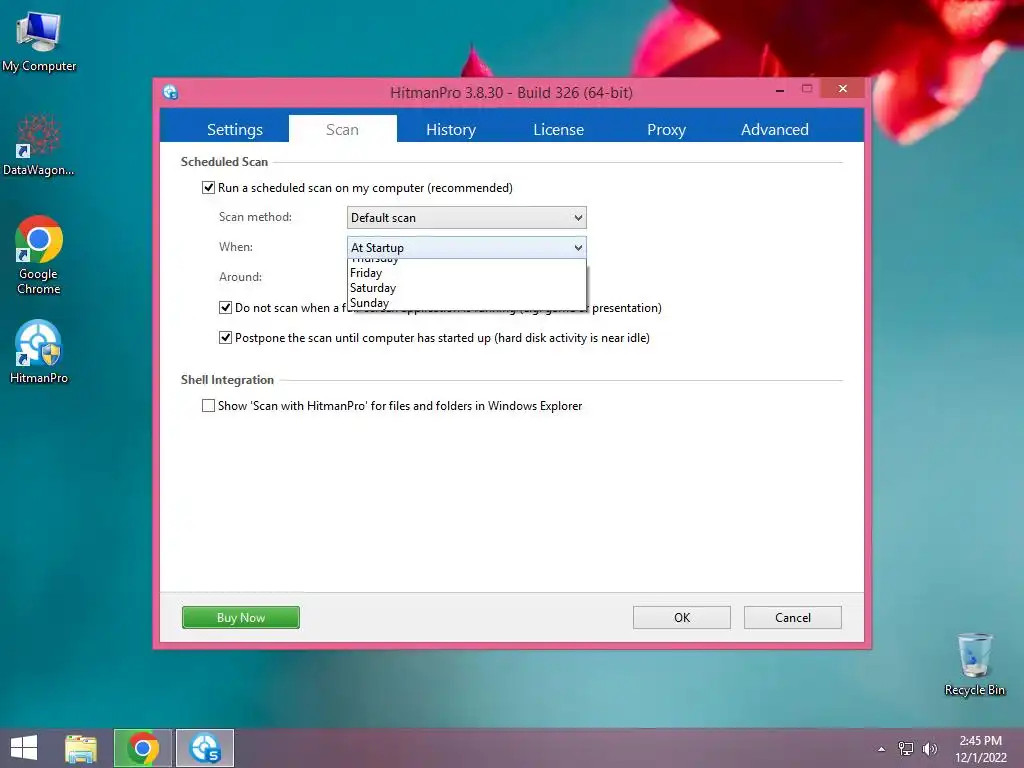
Task: Uncheck 'Do not scan when a full screen application' option
Action: (225, 308)
